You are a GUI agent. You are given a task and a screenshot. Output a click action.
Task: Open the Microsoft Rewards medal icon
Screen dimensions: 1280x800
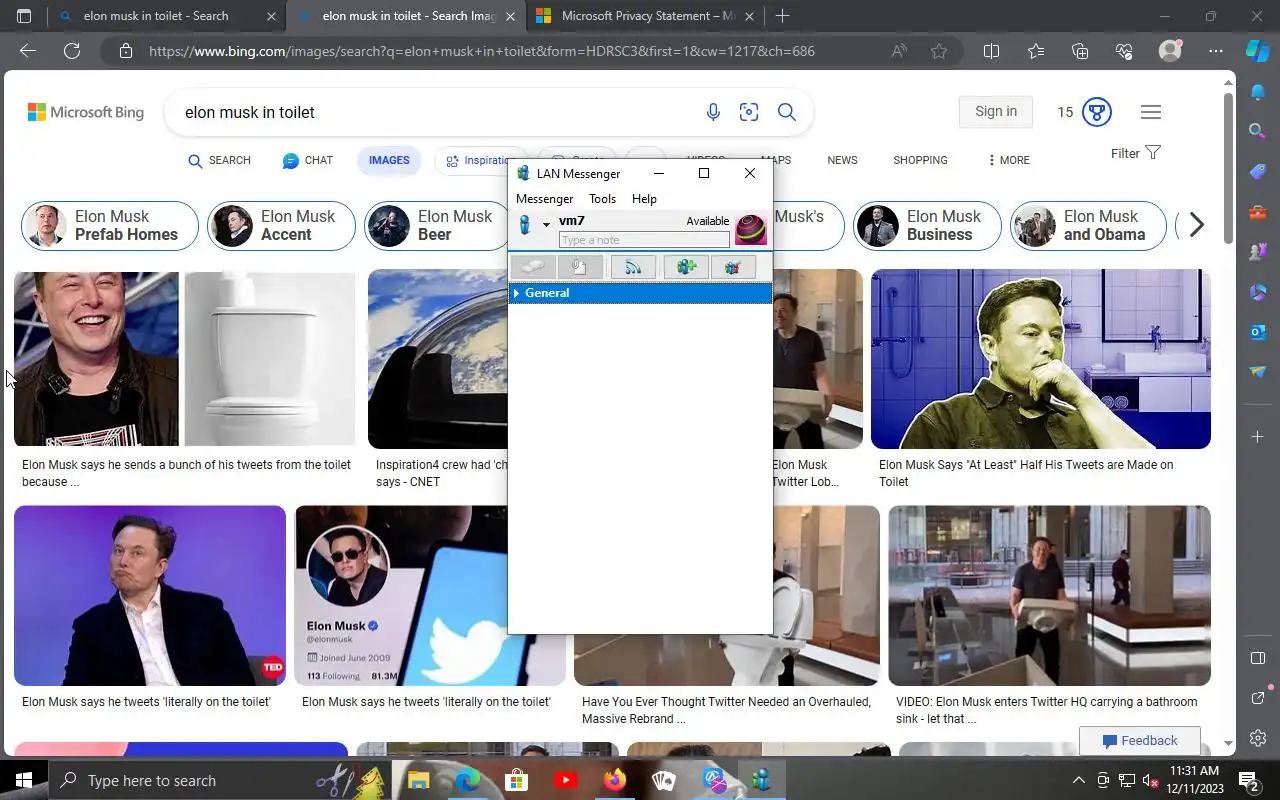[x=1097, y=112]
